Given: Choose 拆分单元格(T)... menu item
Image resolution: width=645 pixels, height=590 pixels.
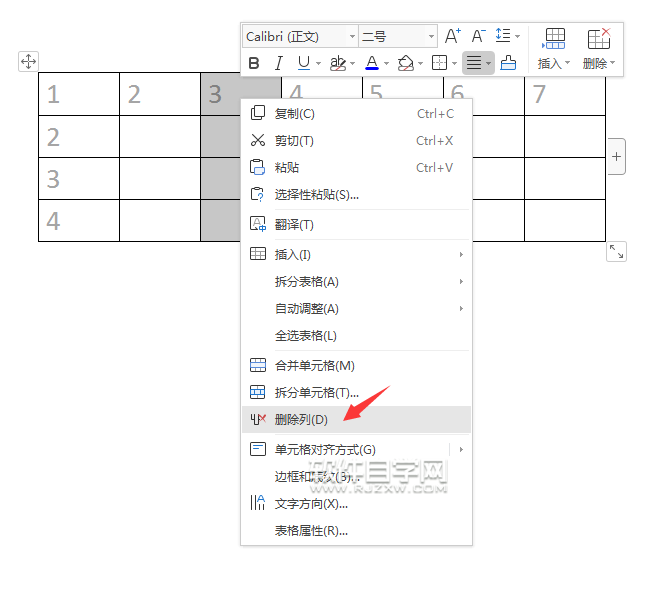Looking at the screenshot, I should 356,393.
